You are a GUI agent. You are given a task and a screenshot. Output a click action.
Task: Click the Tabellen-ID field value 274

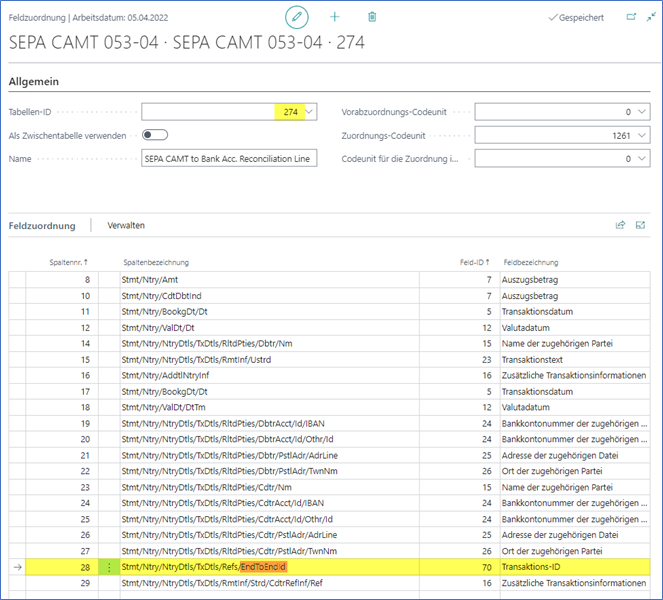(290, 112)
